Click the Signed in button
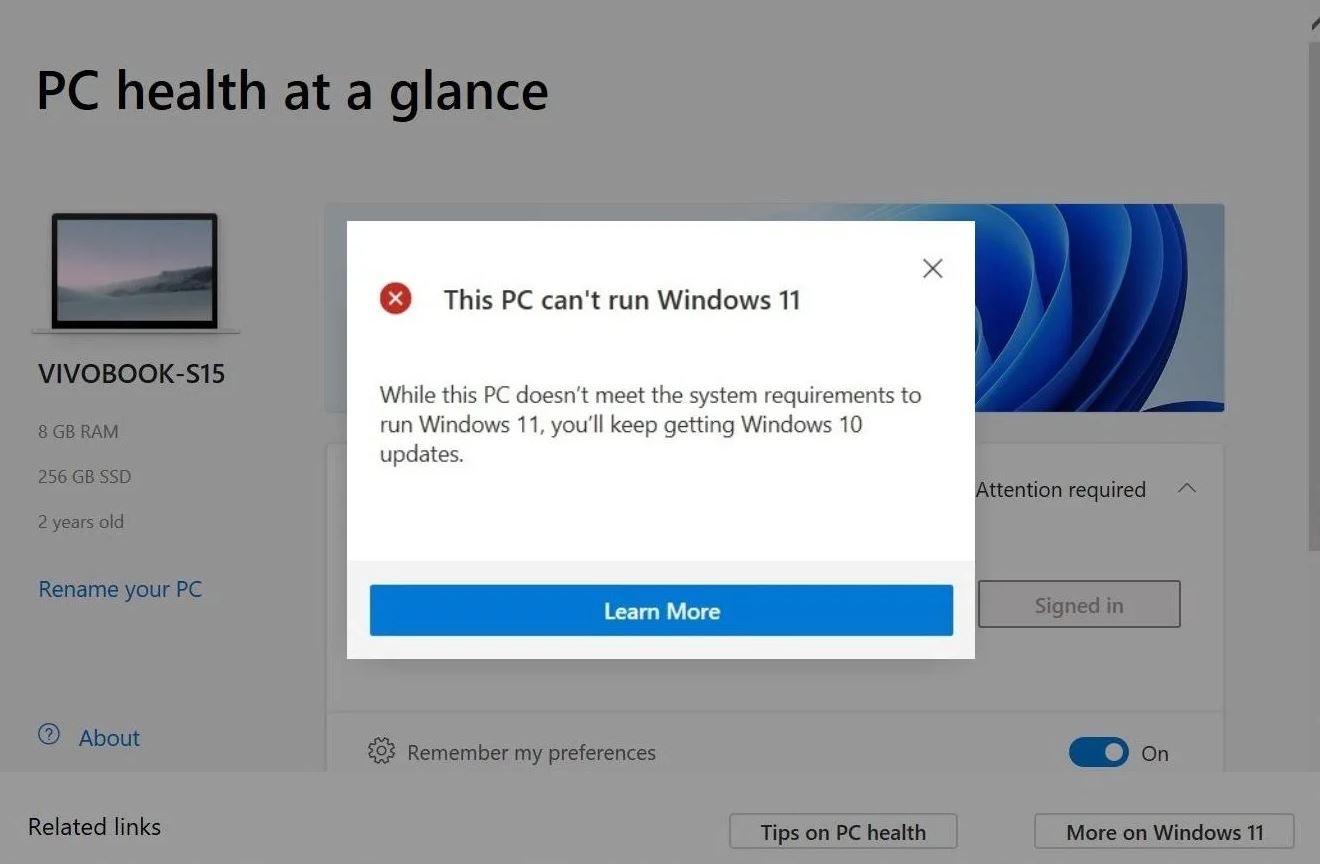Image resolution: width=1320 pixels, height=864 pixels. (1079, 605)
